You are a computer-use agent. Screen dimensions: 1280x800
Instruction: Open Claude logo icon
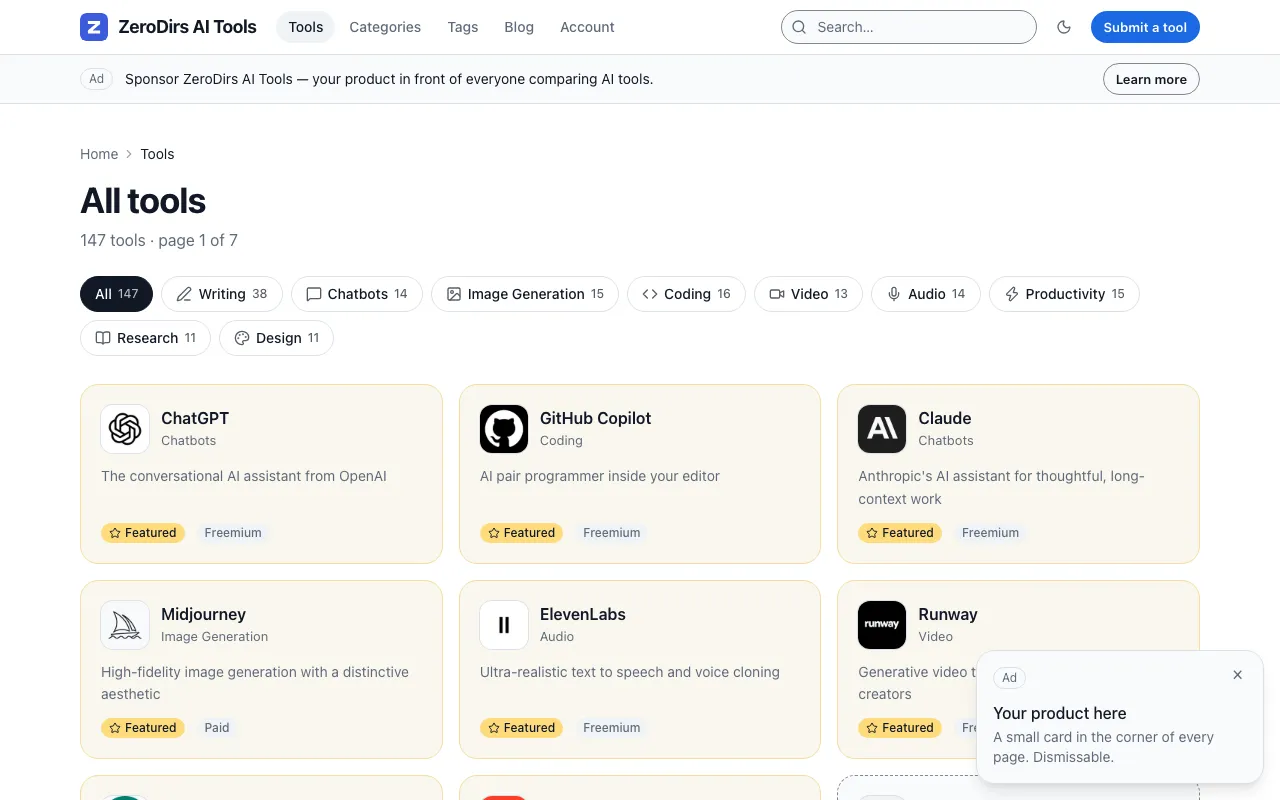pyautogui.click(x=882, y=429)
